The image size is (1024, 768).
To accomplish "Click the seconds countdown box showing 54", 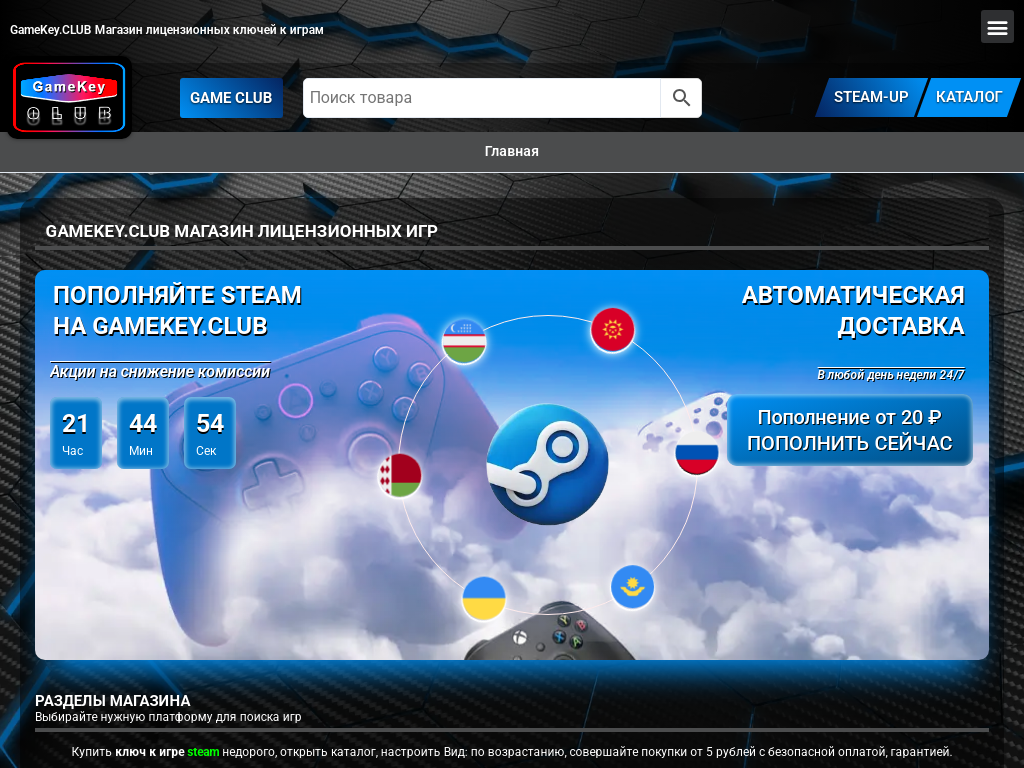I will click(210, 433).
